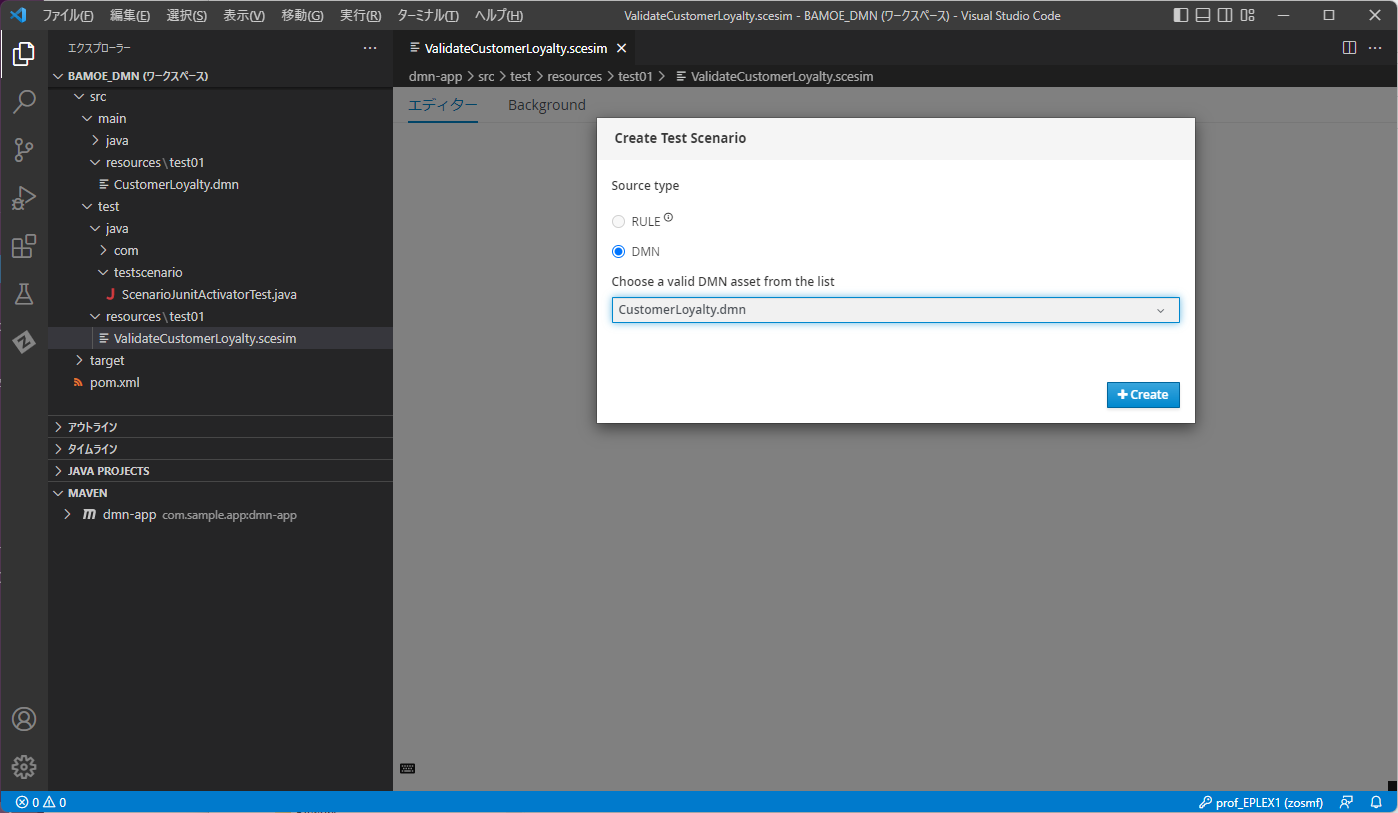
Task: Collapse the MAVEN section
Action: coord(220,493)
